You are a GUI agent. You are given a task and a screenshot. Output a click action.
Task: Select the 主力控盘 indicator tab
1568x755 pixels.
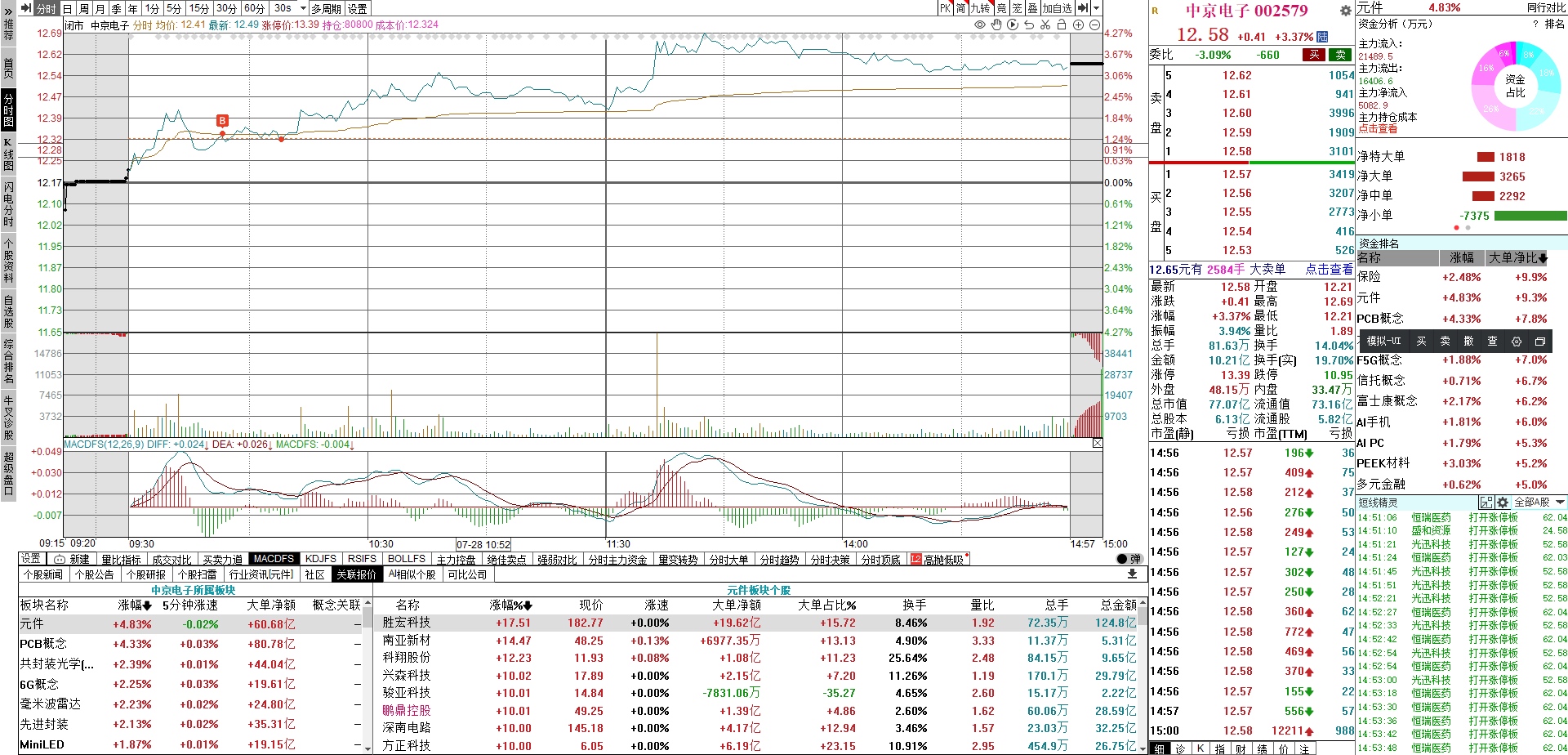pyautogui.click(x=456, y=559)
